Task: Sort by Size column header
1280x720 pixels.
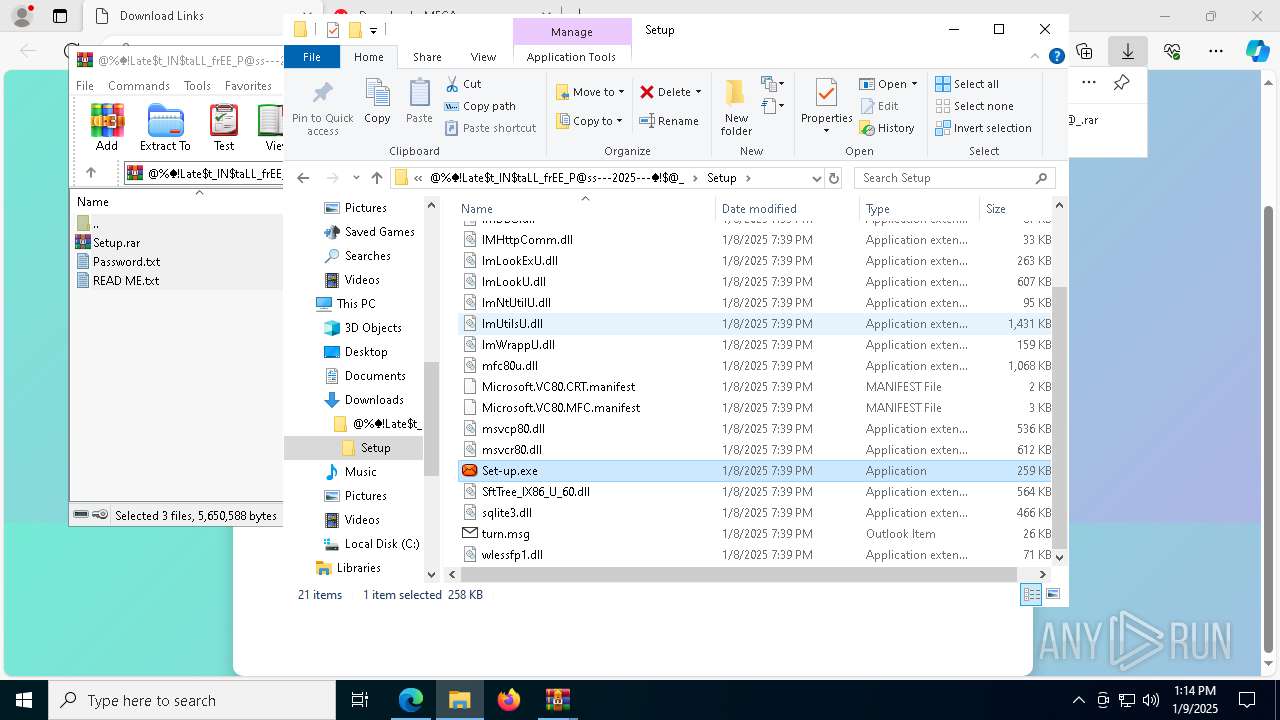Action: click(x=1015, y=209)
